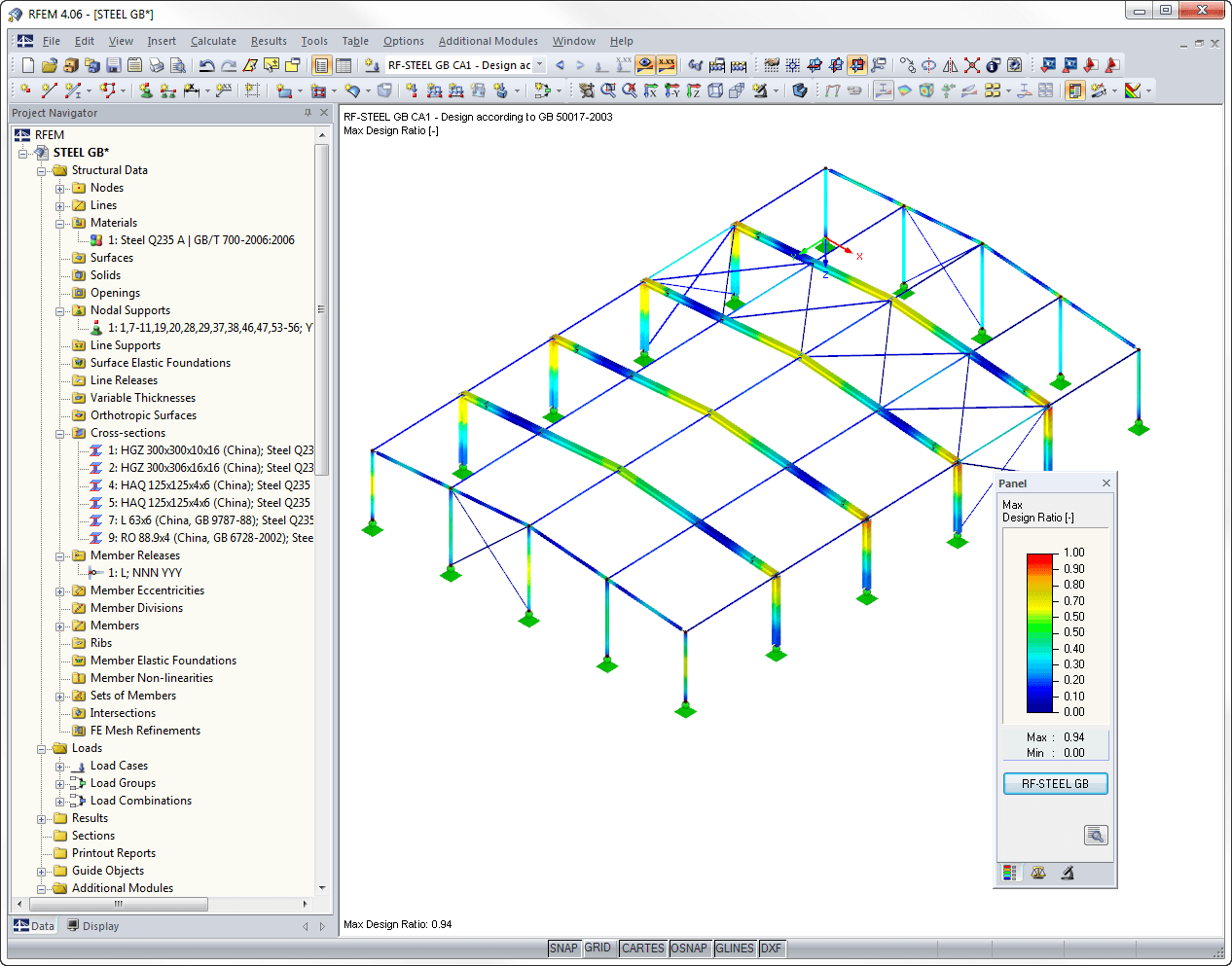Expand the Members tree node
Viewport: 1232px width, 966px height.
pyautogui.click(x=60, y=626)
